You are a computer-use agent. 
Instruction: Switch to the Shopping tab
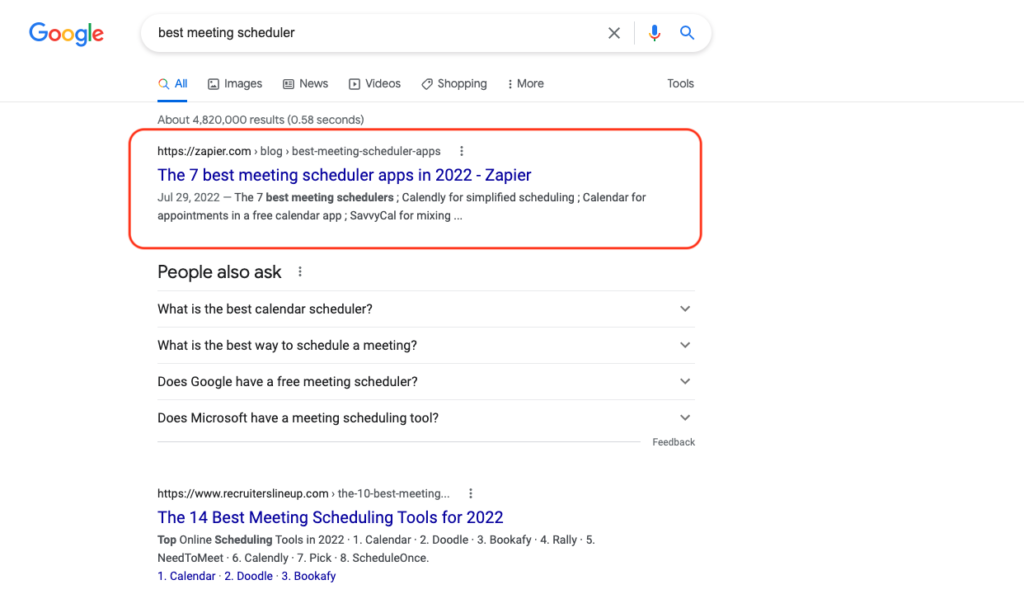coord(454,84)
